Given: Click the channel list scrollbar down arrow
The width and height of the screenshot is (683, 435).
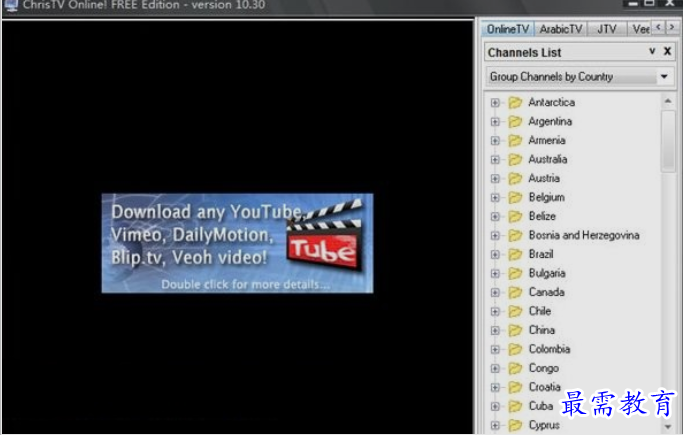Looking at the screenshot, I should pyautogui.click(x=668, y=426).
